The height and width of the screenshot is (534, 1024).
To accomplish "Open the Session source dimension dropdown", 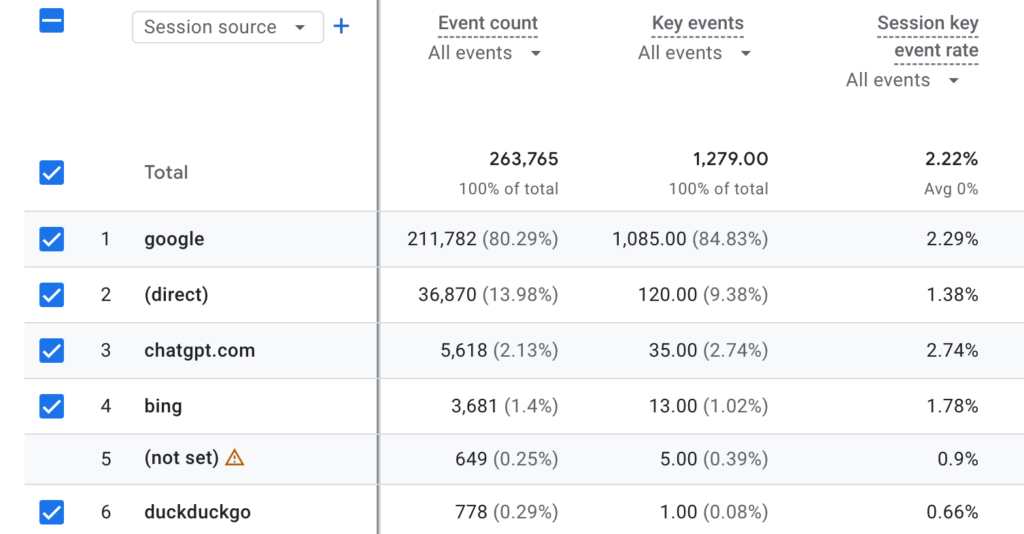I will [x=227, y=28].
